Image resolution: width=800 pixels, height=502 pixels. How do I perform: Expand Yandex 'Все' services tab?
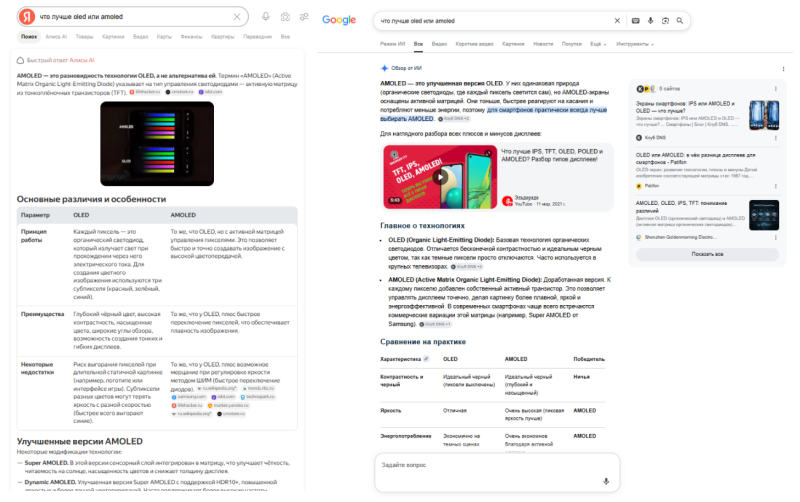pyautogui.click(x=285, y=37)
